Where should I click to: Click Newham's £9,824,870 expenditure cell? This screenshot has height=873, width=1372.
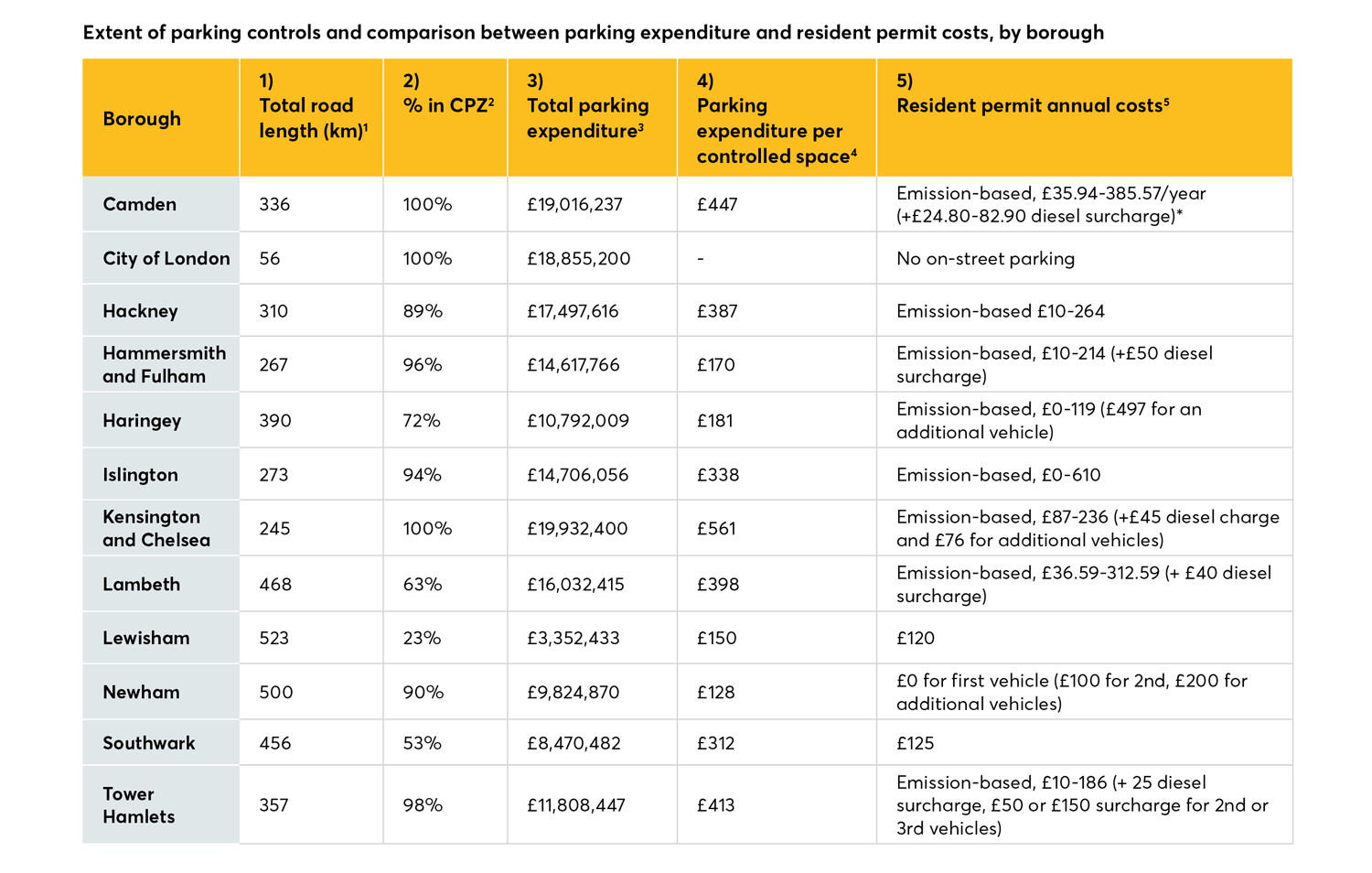[x=573, y=693]
